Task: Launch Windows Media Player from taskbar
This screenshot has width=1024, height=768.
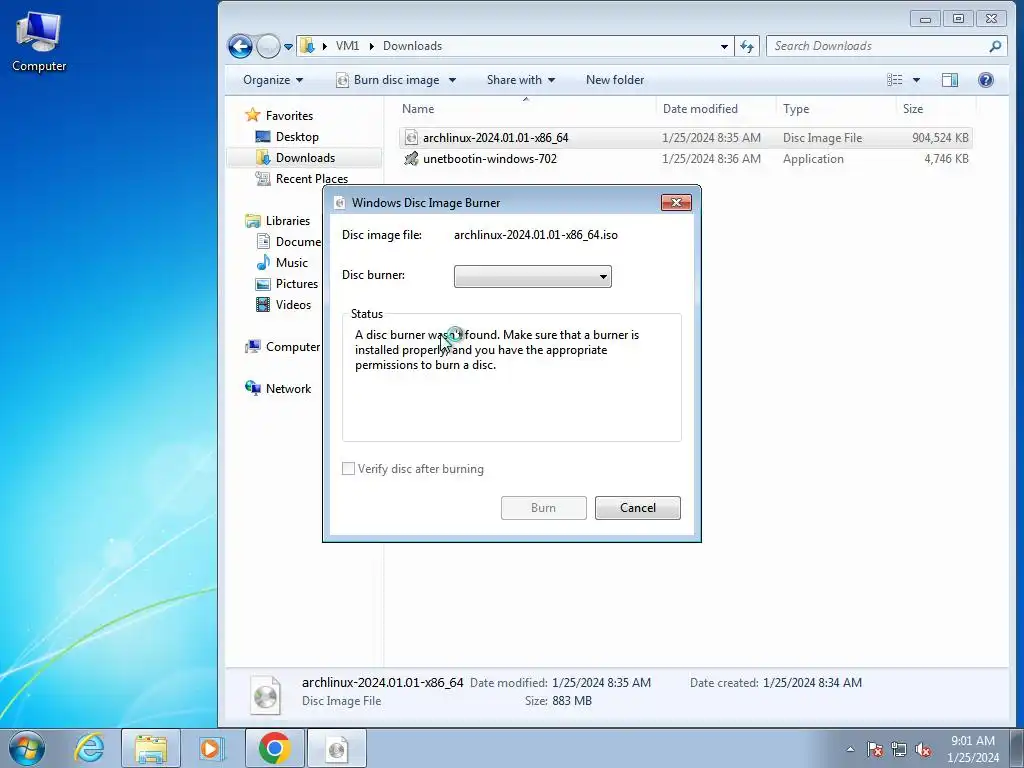Action: tap(211, 748)
